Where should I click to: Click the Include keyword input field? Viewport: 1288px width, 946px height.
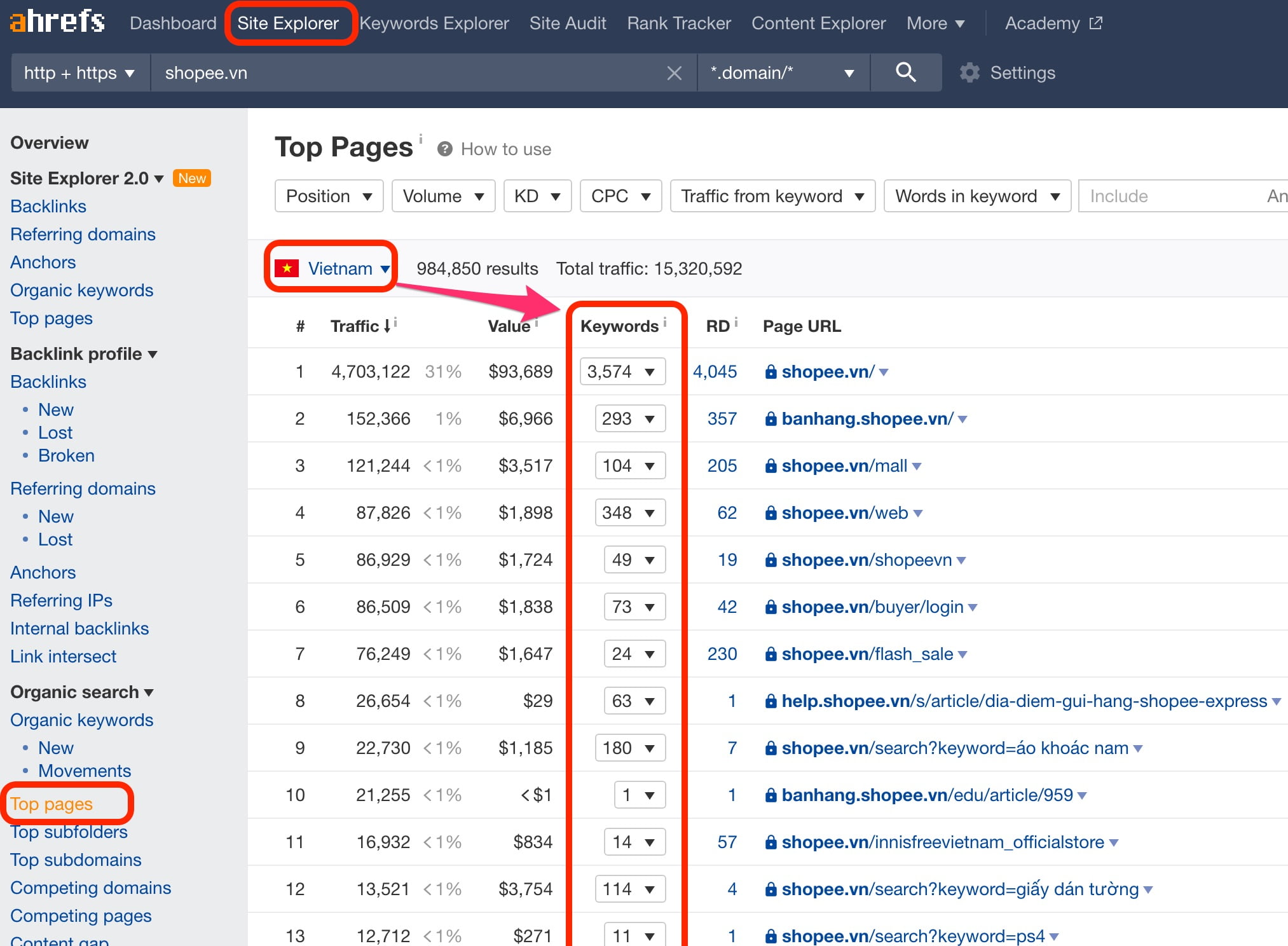coord(1170,196)
